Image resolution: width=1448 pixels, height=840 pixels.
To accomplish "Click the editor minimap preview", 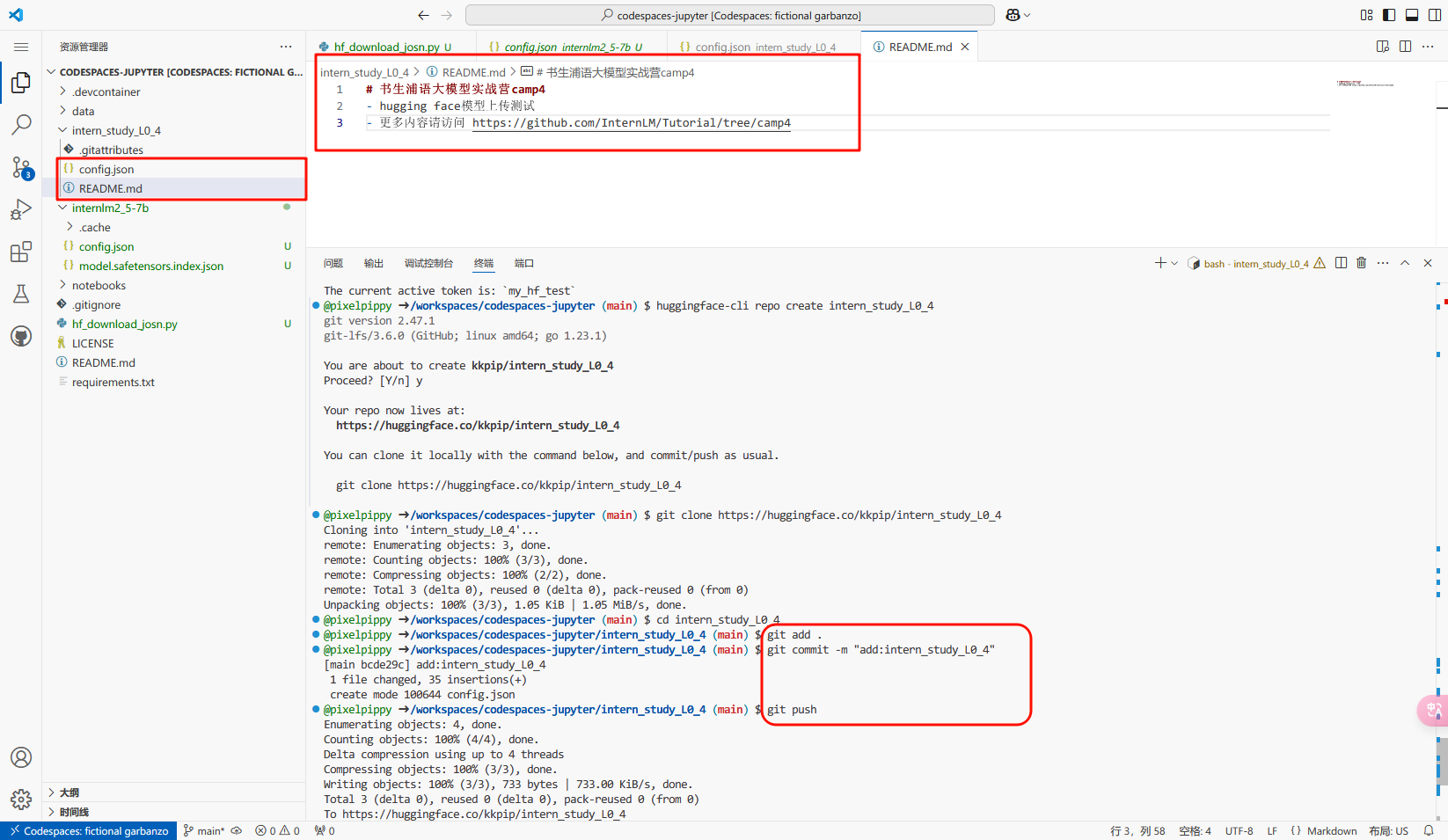I will click(1364, 84).
